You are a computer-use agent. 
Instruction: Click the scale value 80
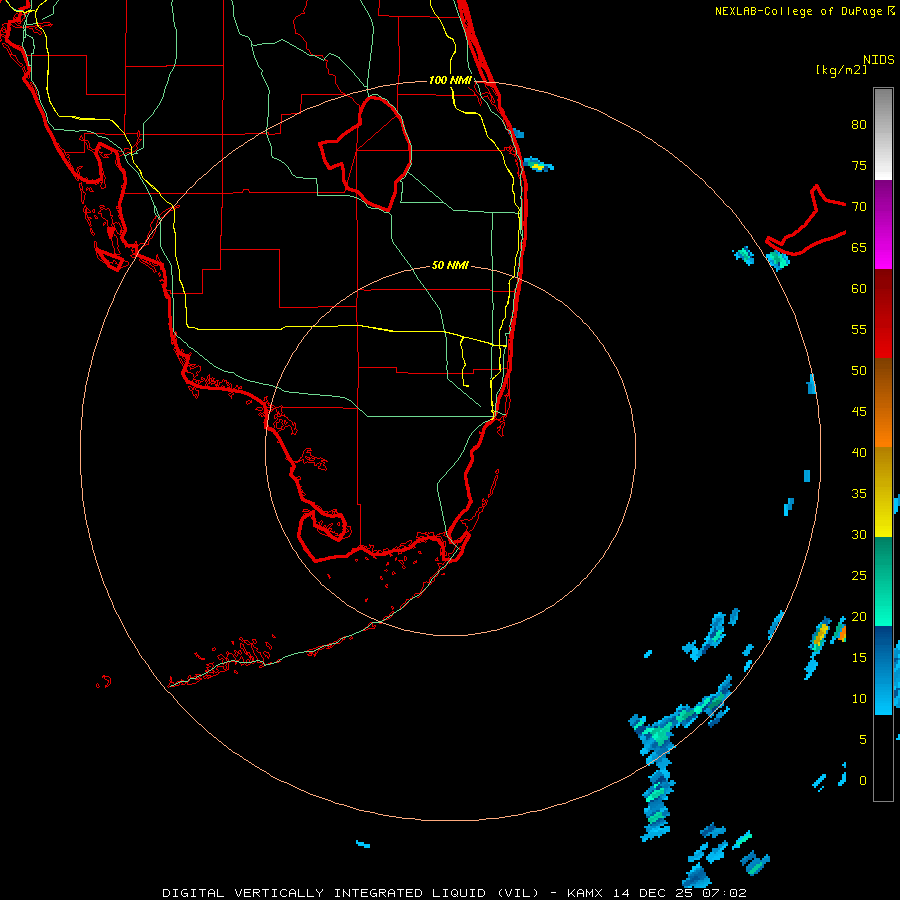(859, 125)
